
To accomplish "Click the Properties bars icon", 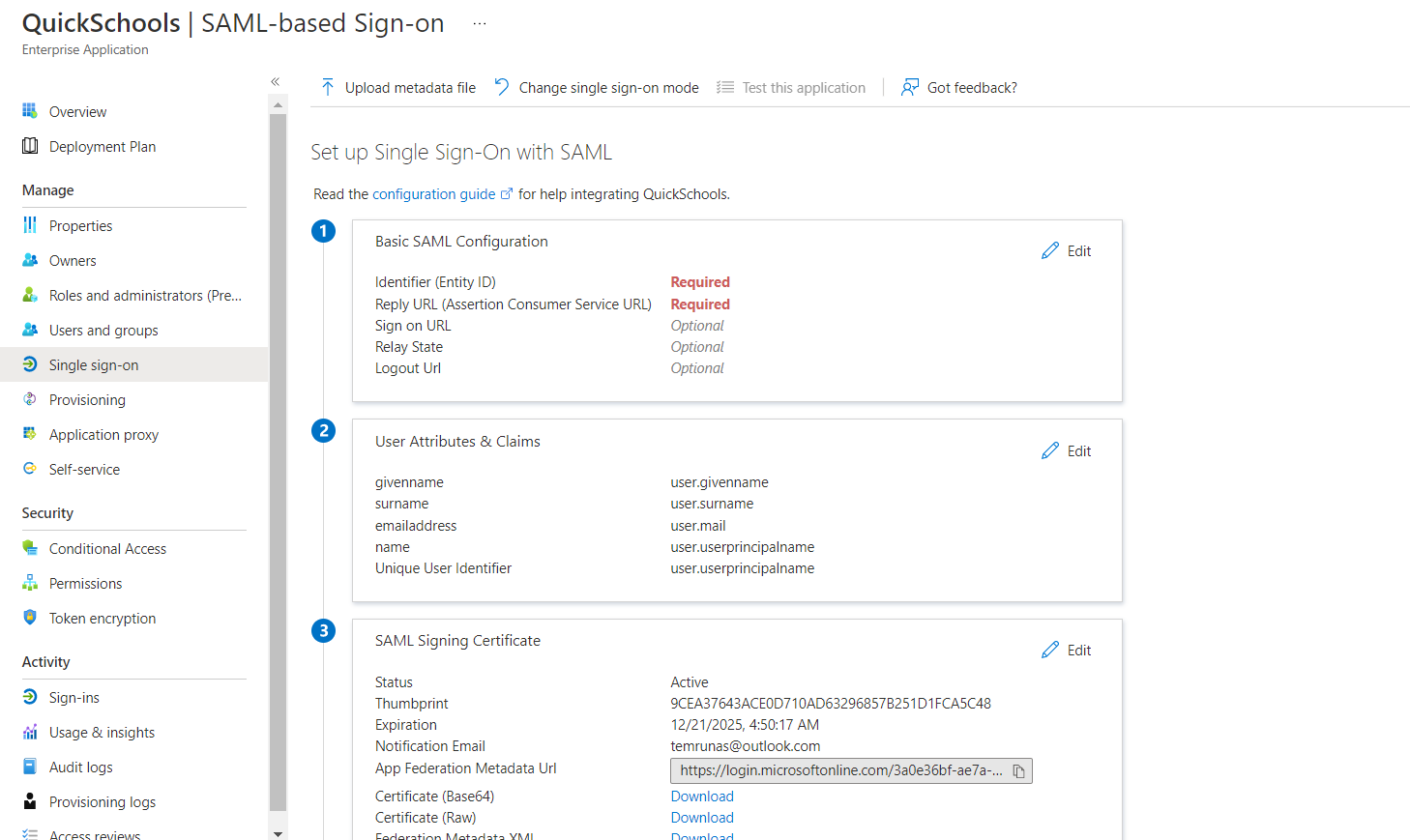I will coord(30,225).
